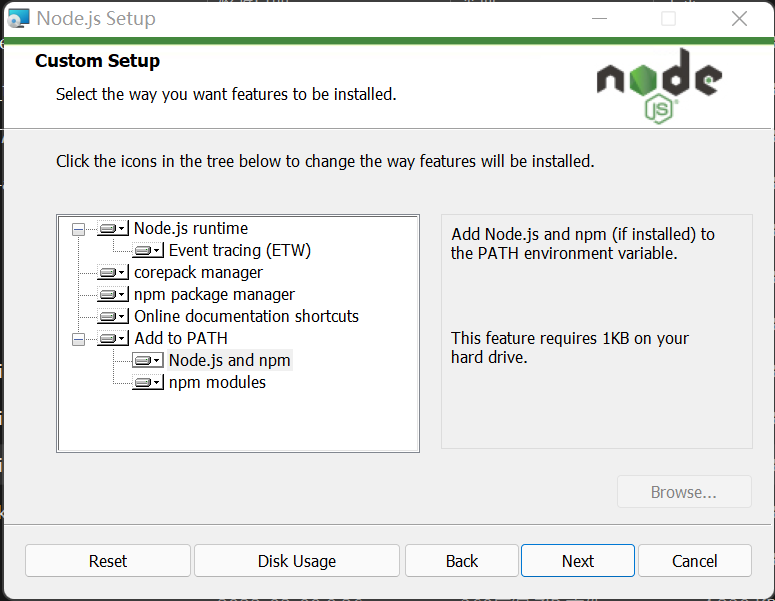Select the corepack manager tree item label

click(x=198, y=272)
